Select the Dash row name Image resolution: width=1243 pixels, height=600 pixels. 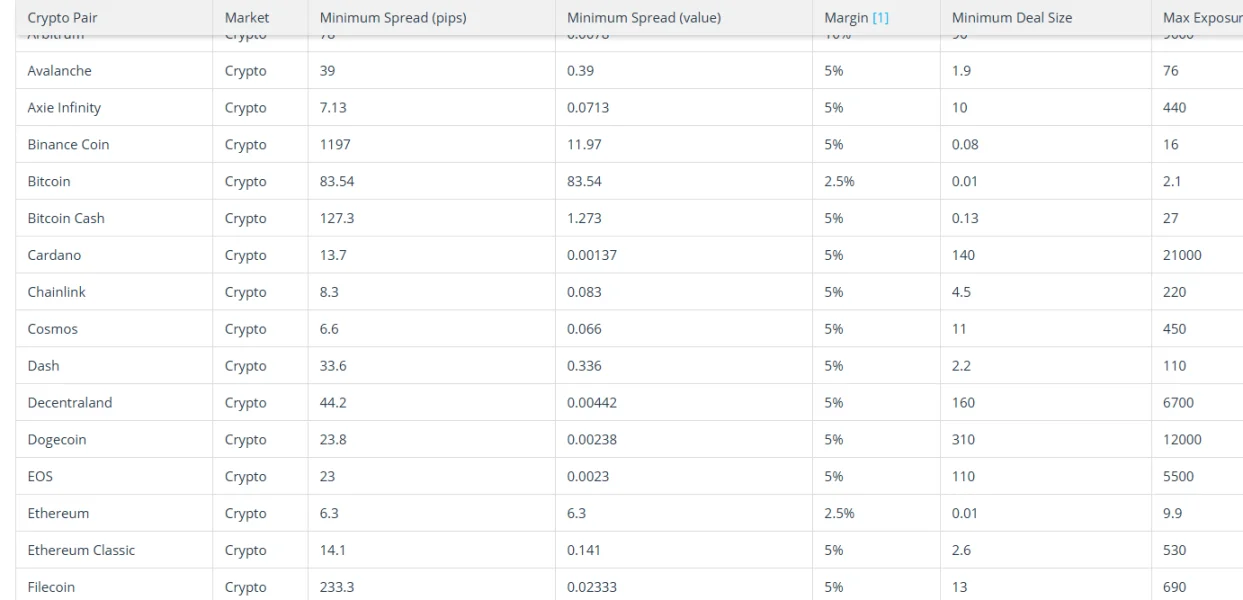[x=43, y=366]
